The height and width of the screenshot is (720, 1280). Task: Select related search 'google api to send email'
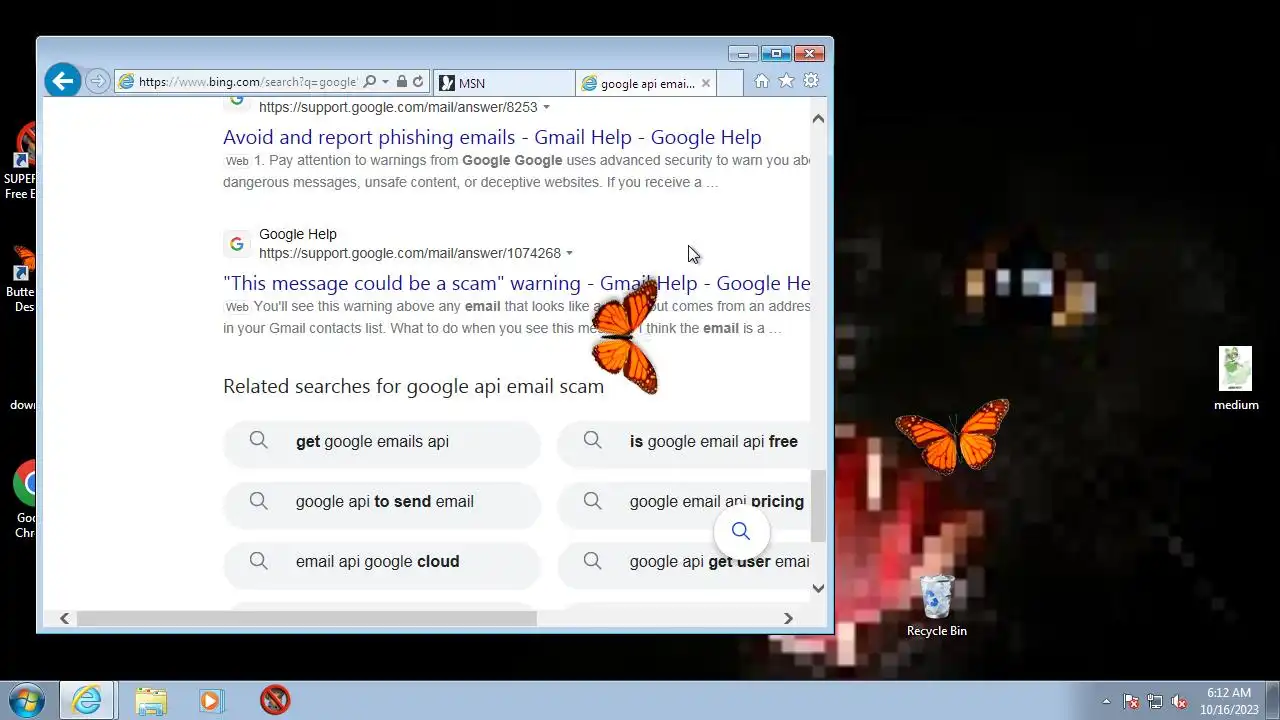pos(382,502)
